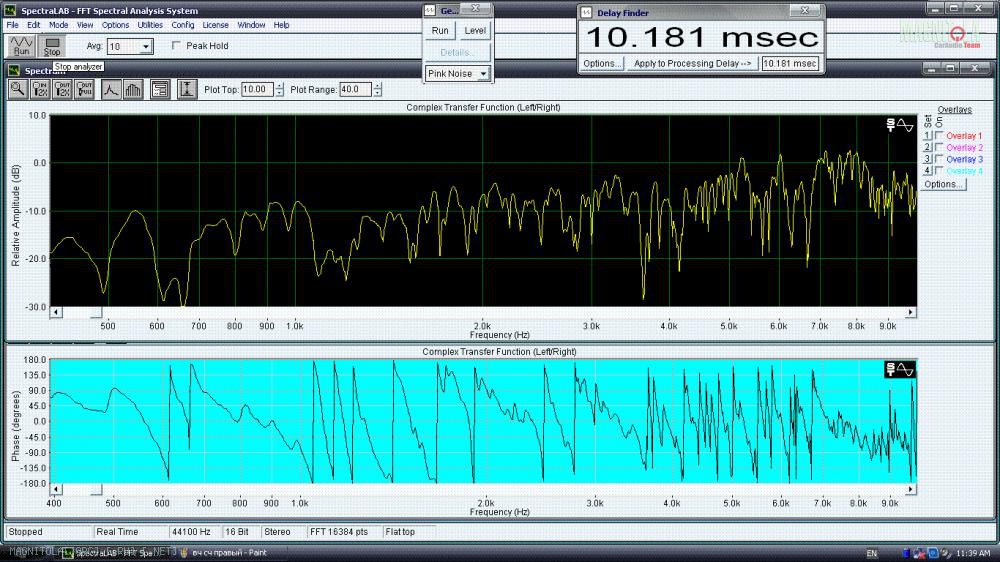Click the phase plot scrollbar thumb
The image size is (1000, 562).
[96, 489]
